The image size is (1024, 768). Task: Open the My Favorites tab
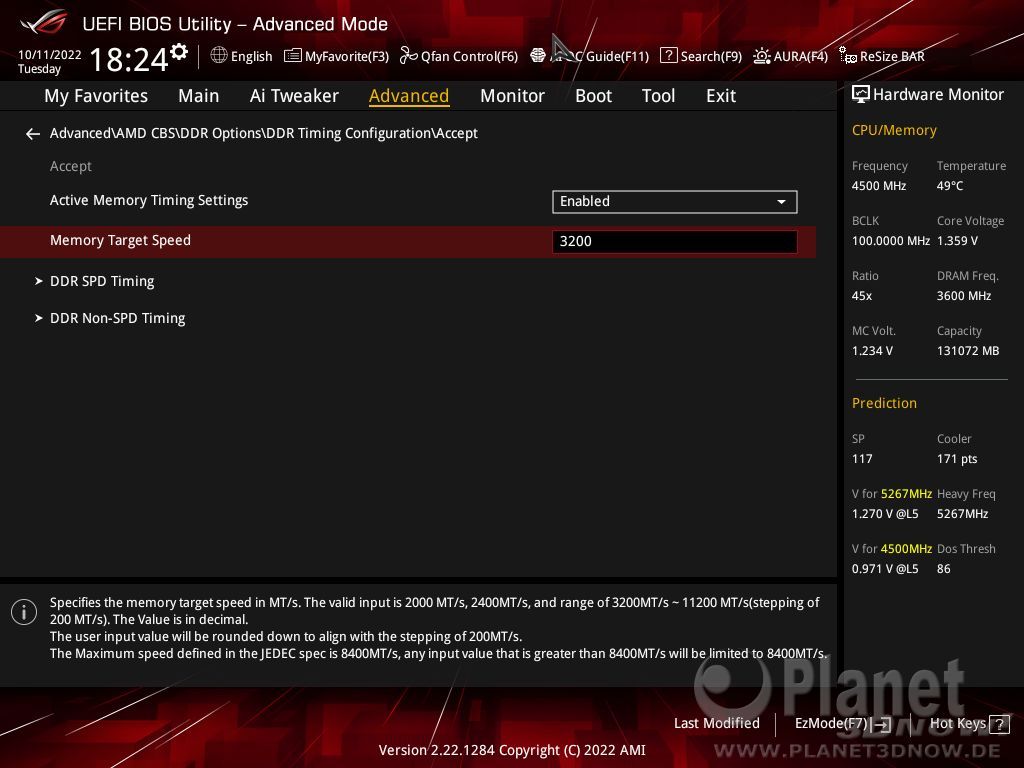coord(96,96)
